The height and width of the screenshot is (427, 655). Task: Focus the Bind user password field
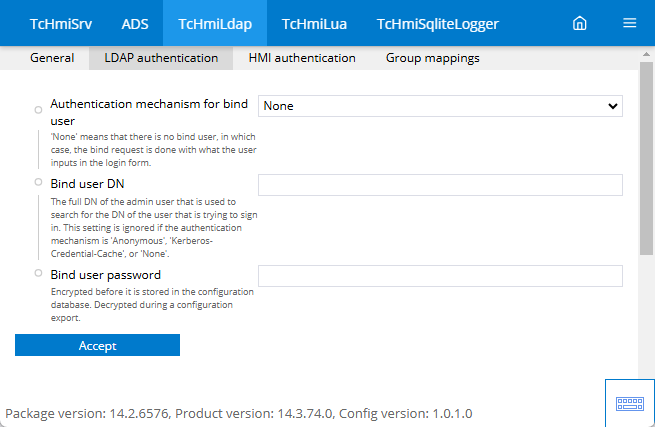(x=440, y=276)
